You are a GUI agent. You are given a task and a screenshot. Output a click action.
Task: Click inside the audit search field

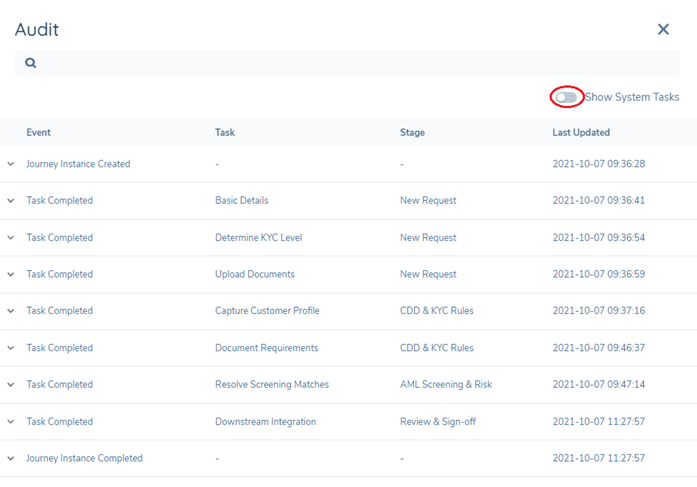[x=350, y=63]
